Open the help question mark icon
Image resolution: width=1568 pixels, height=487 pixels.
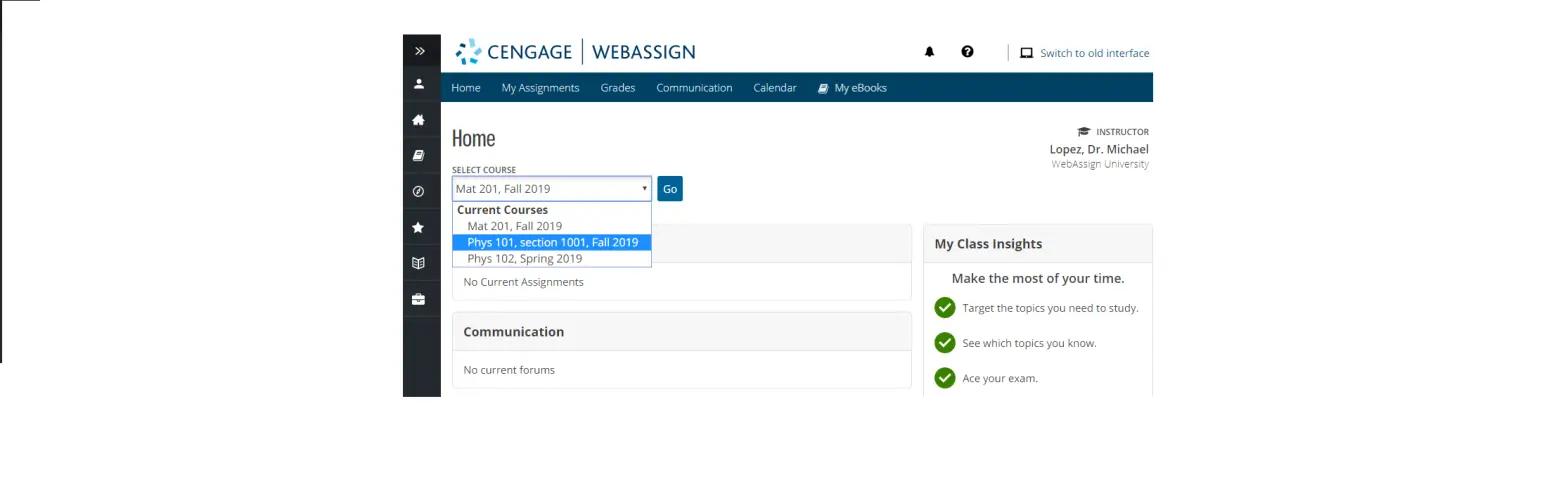tap(967, 52)
